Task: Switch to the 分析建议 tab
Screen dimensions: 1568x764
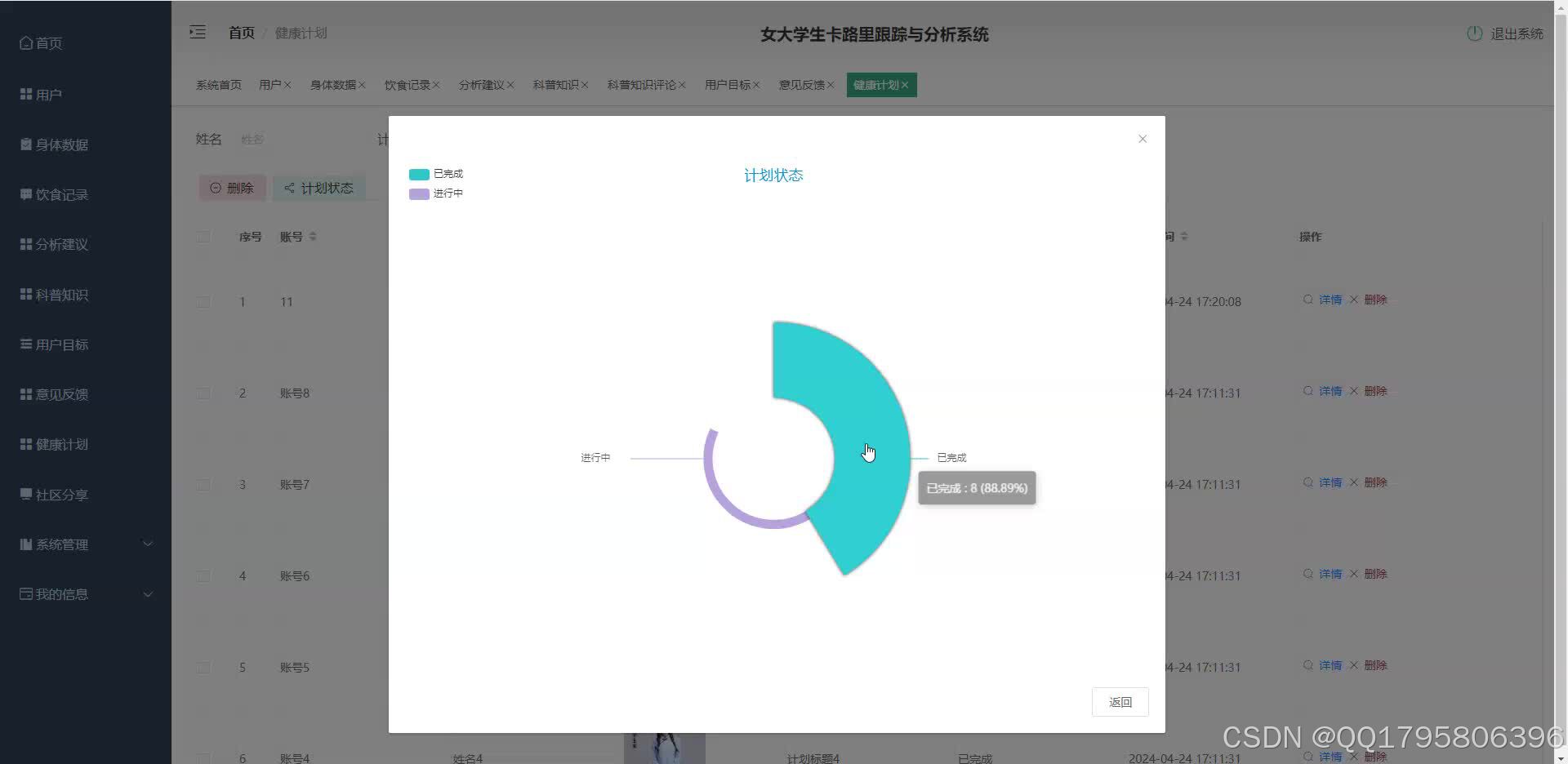Action: click(x=481, y=85)
